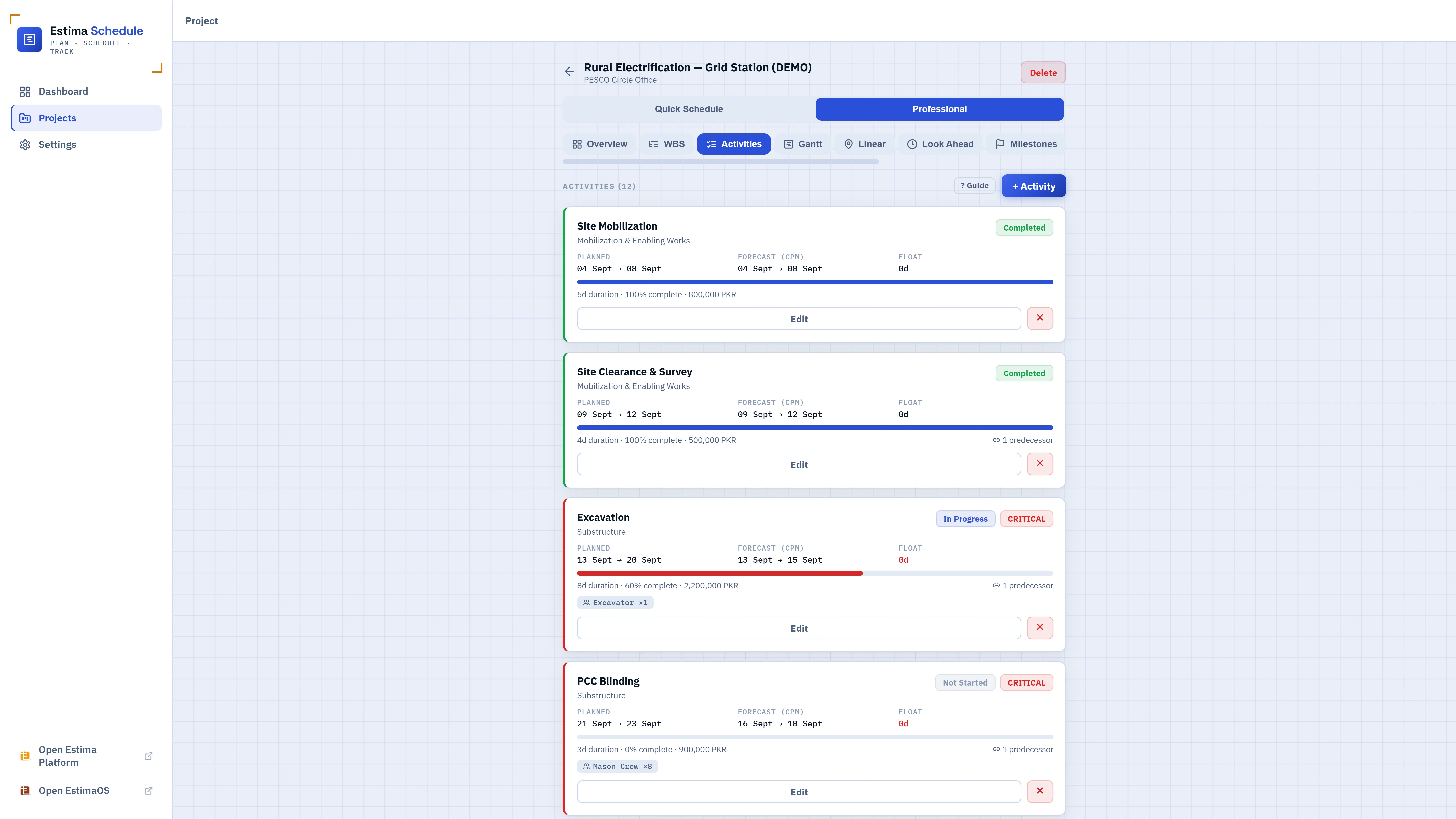
Task: Select Projects in the sidebar
Action: point(86,118)
